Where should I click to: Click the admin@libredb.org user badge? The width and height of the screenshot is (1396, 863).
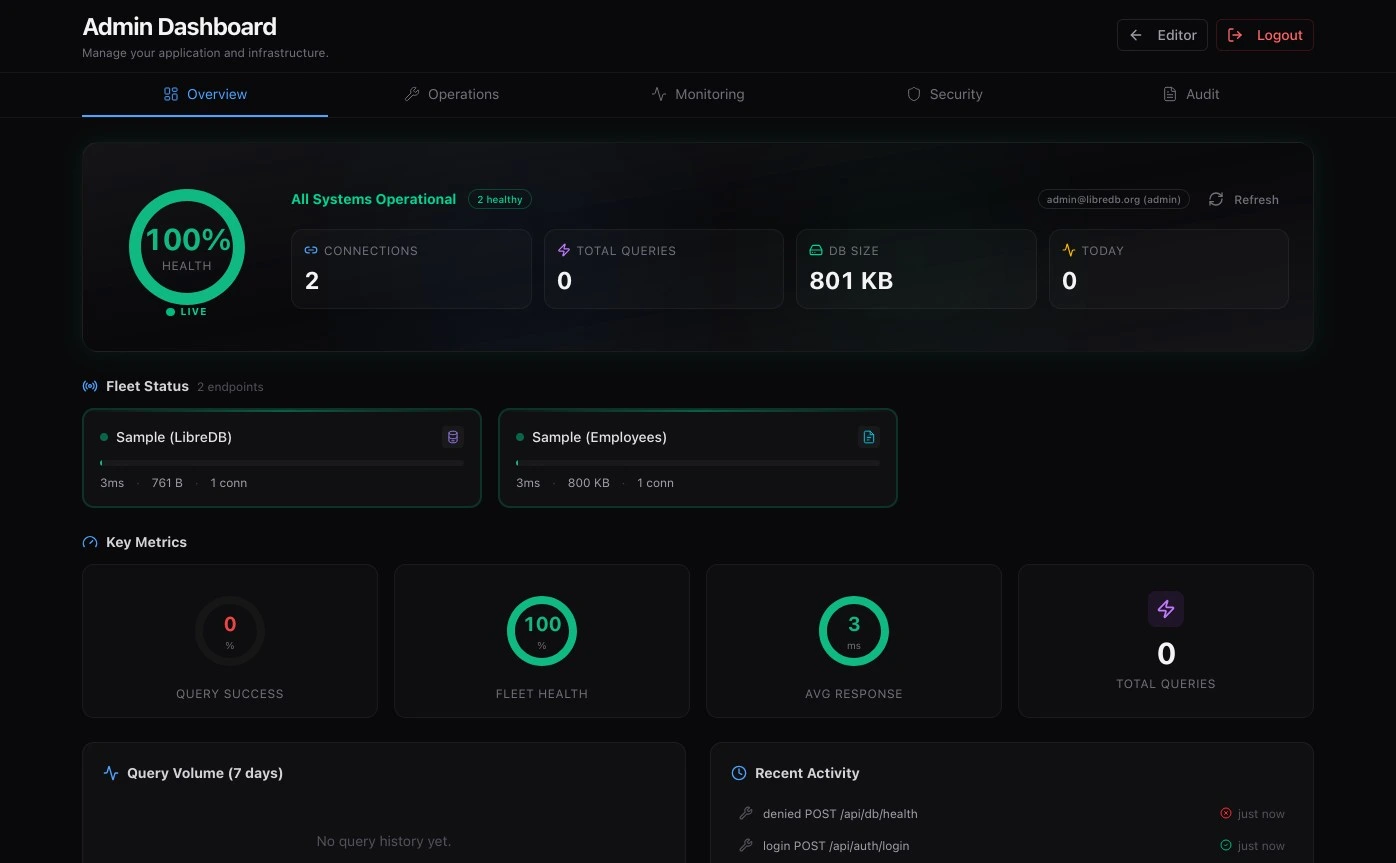click(1113, 200)
